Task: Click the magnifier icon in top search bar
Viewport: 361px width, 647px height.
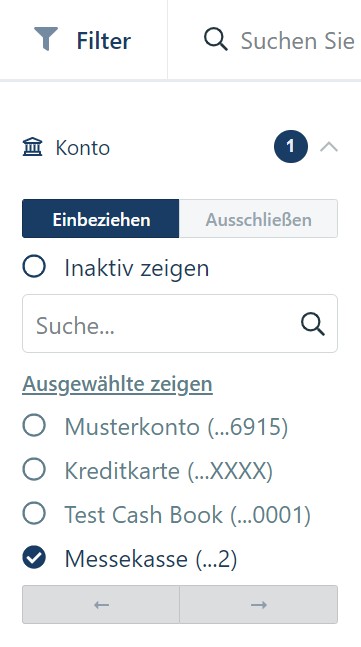Action: pyautogui.click(x=215, y=40)
